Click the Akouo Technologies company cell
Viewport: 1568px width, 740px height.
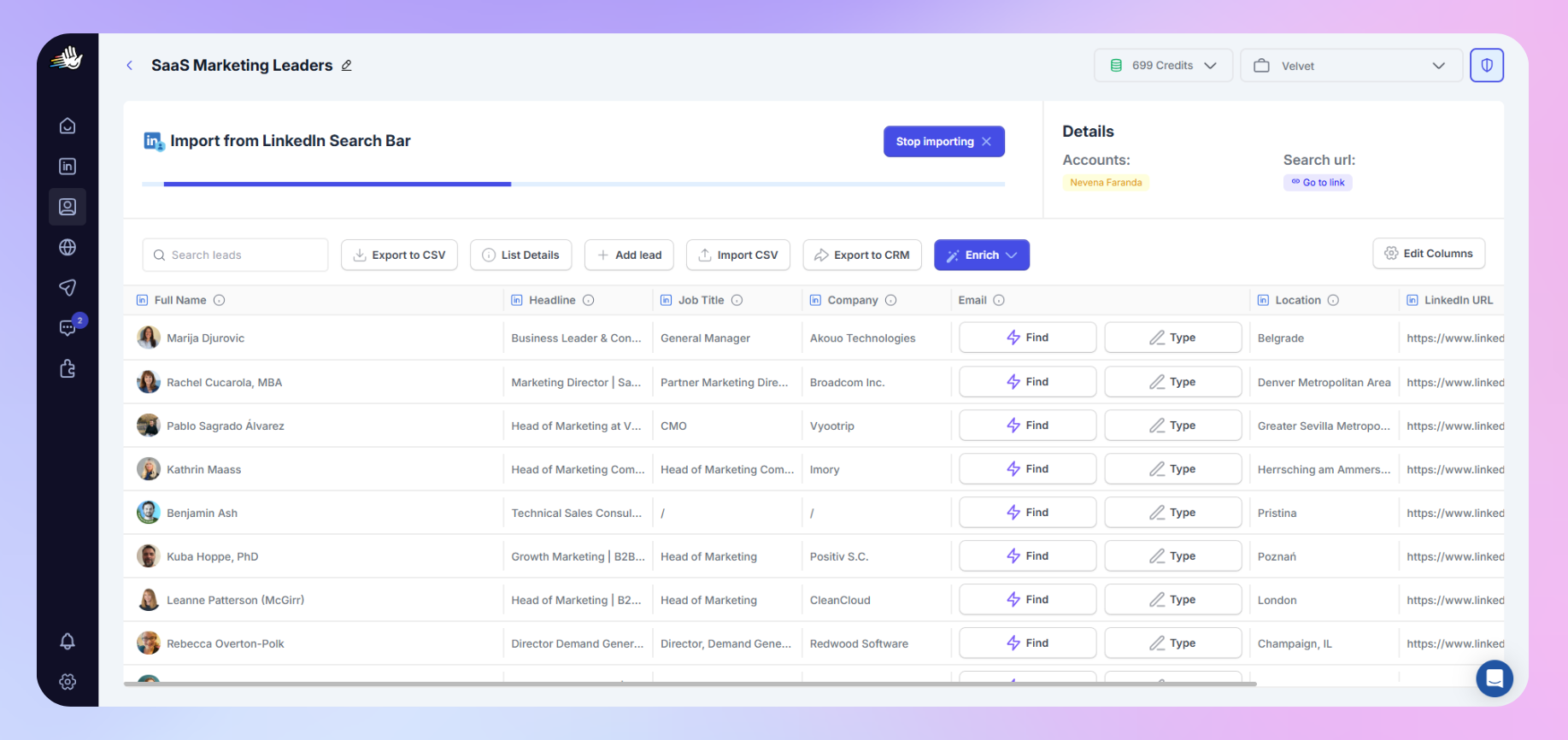pyautogui.click(x=862, y=338)
